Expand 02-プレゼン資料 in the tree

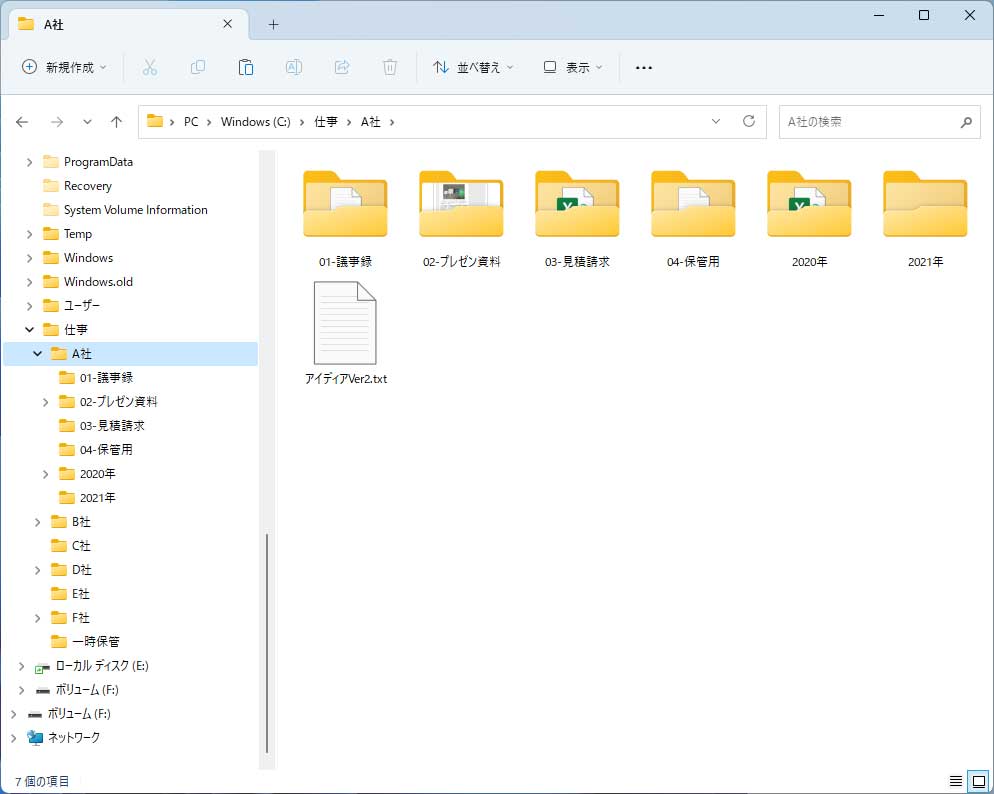point(46,402)
